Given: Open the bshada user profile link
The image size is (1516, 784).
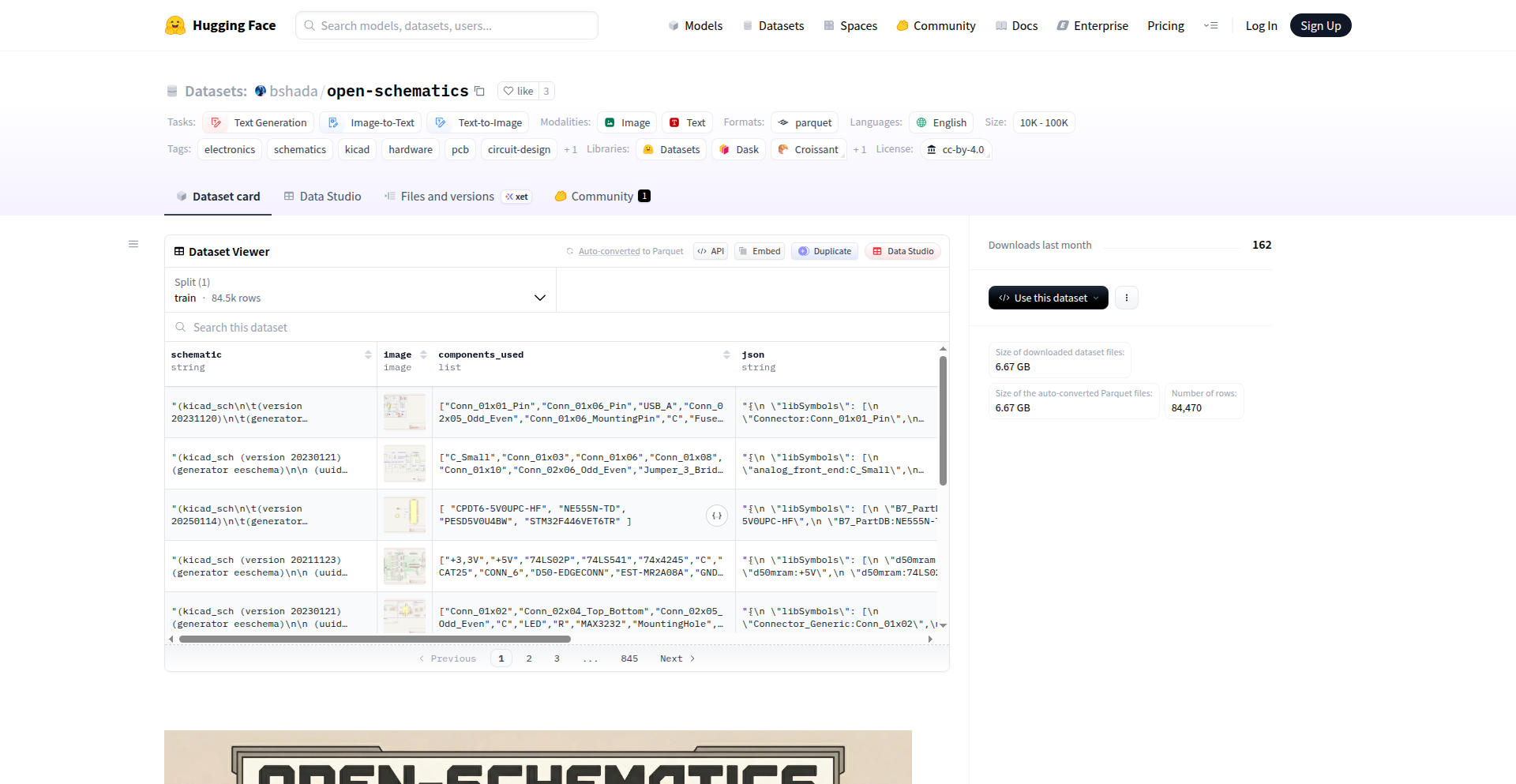Looking at the screenshot, I should (x=293, y=91).
